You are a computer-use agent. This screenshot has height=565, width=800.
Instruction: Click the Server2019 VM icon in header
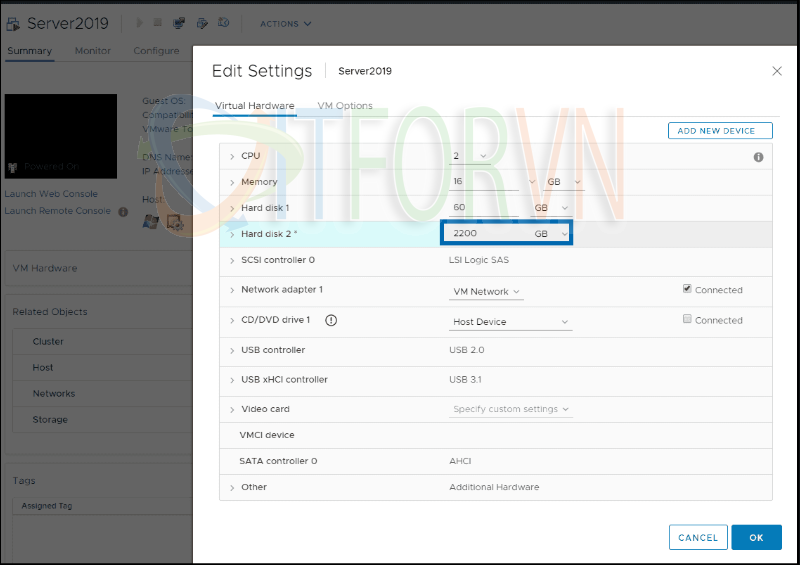point(13,23)
